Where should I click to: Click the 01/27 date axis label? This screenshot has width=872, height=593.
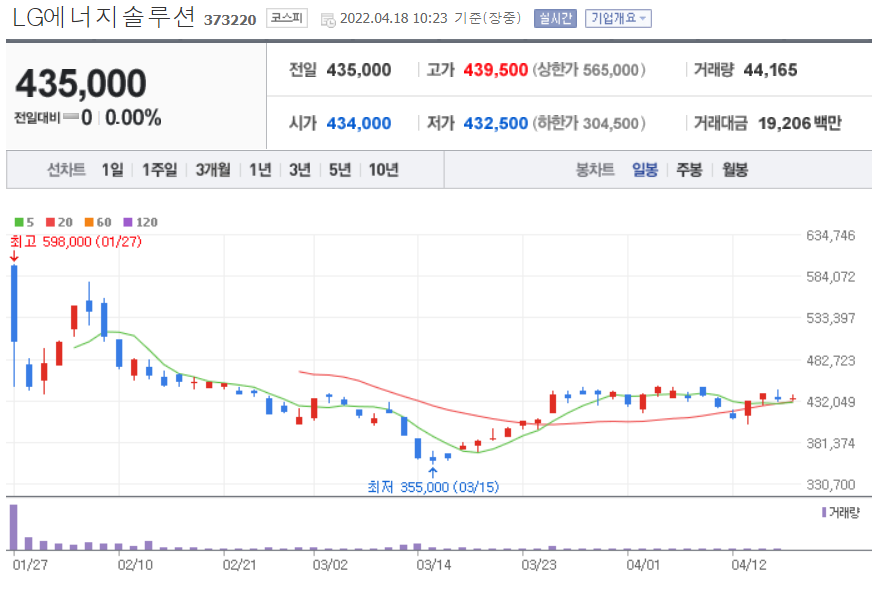pos(30,565)
